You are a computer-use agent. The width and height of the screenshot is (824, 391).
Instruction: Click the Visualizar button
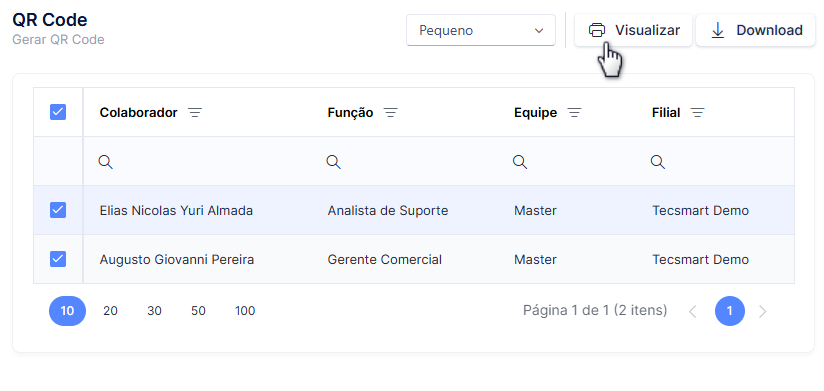pos(633,30)
